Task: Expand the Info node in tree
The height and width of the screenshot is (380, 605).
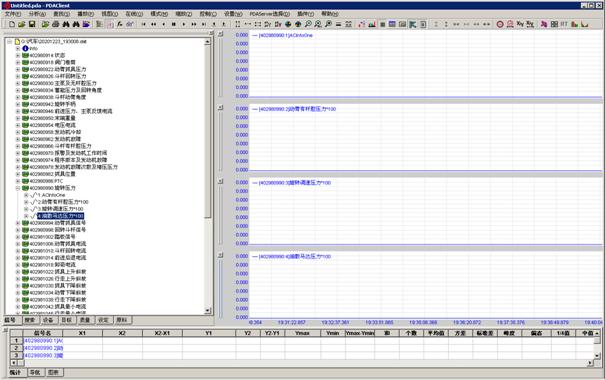Action: coord(18,49)
